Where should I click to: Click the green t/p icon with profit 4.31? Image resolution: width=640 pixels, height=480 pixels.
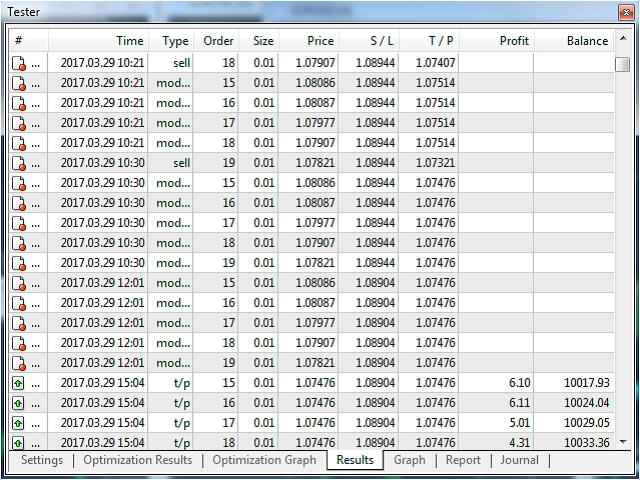pos(19,441)
